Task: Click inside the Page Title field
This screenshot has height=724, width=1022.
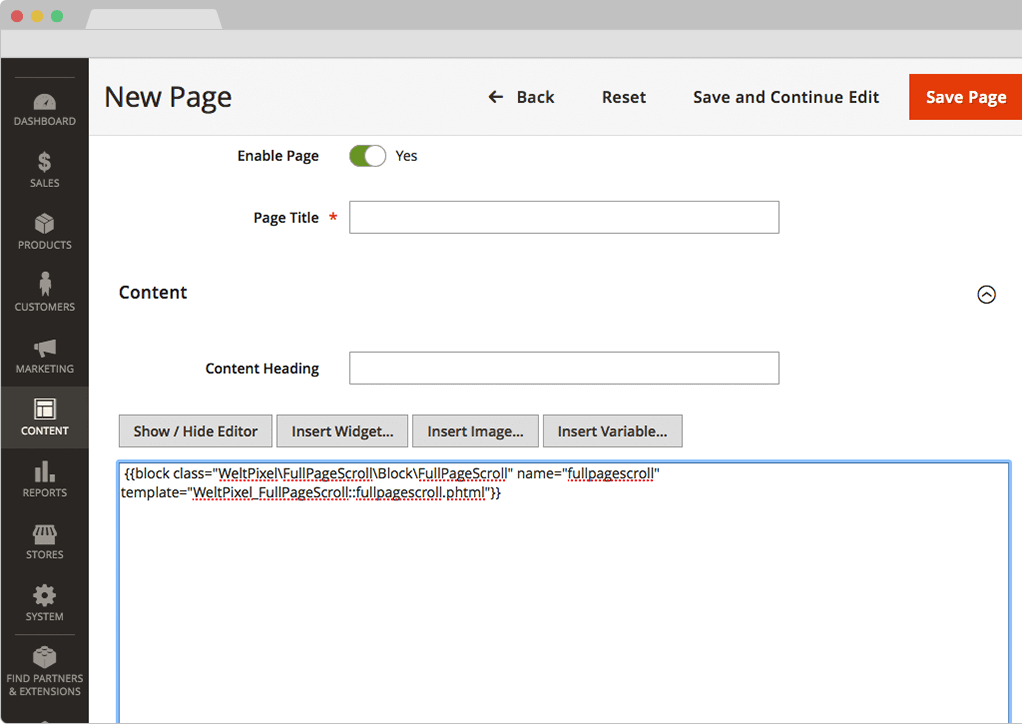Action: click(x=564, y=217)
